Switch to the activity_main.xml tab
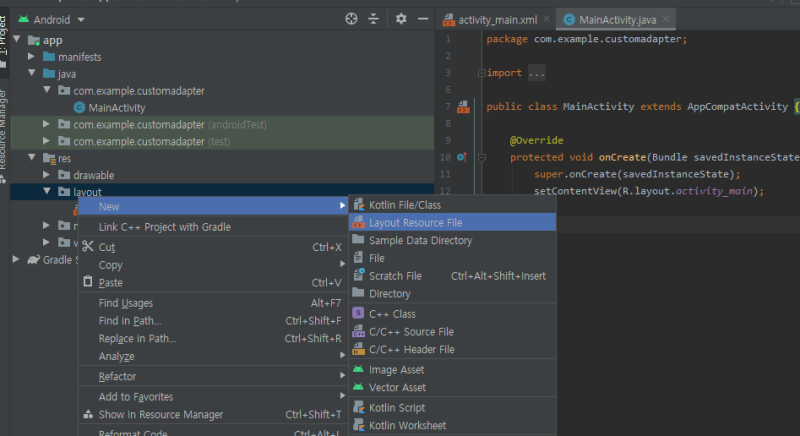Screen dimensions: 800x436 497,19
